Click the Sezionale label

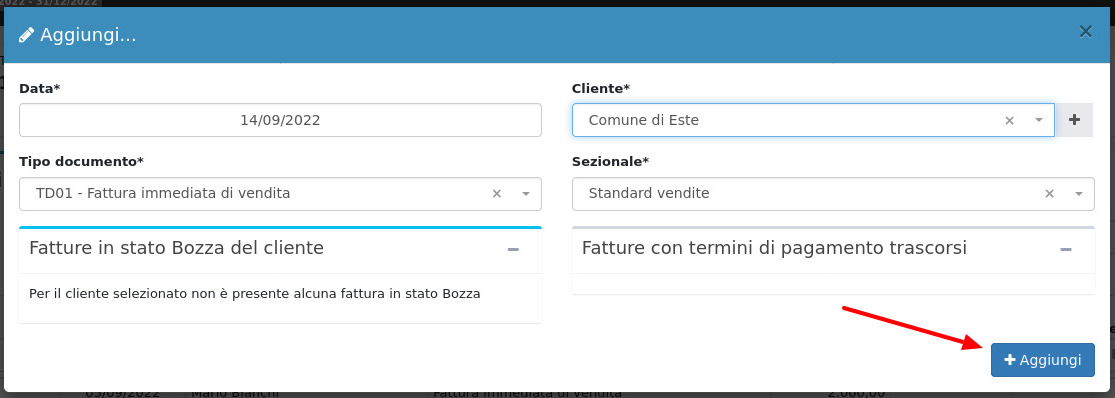[x=610, y=161]
